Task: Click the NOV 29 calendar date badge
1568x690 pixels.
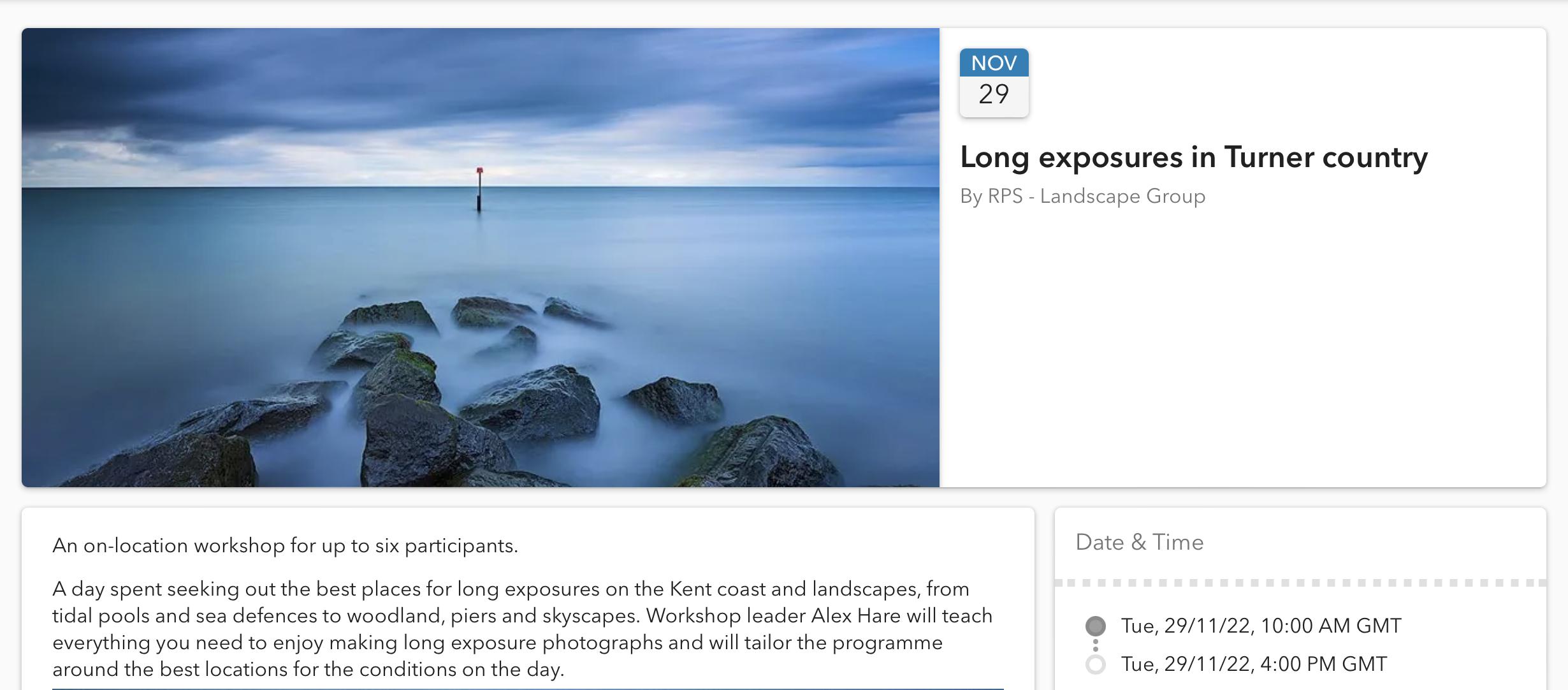Action: pyautogui.click(x=994, y=83)
